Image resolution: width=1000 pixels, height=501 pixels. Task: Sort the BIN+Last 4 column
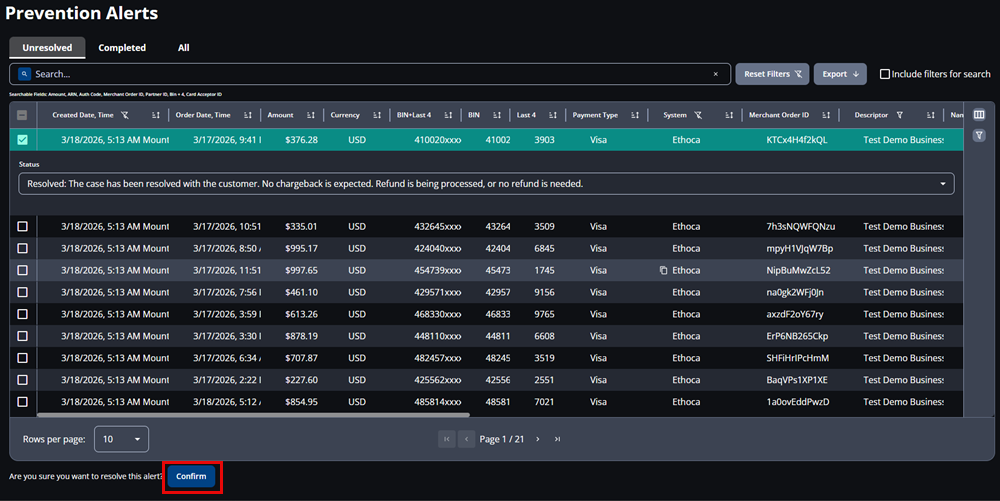pyautogui.click(x=448, y=115)
